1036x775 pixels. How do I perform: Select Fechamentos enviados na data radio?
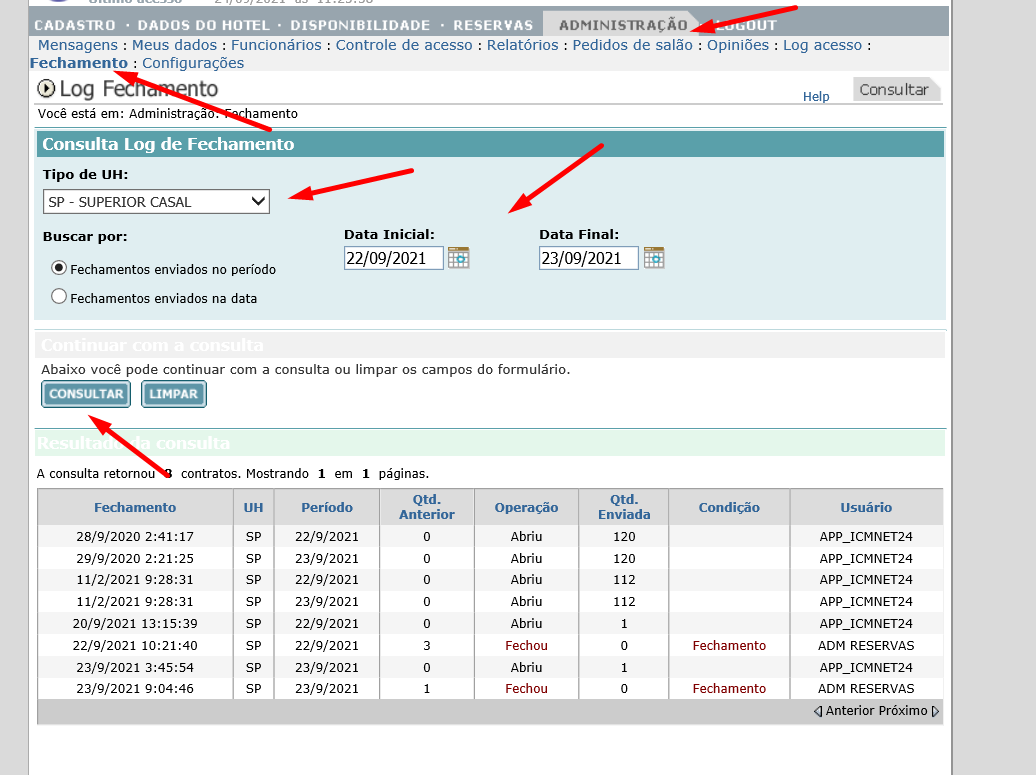tap(59, 297)
